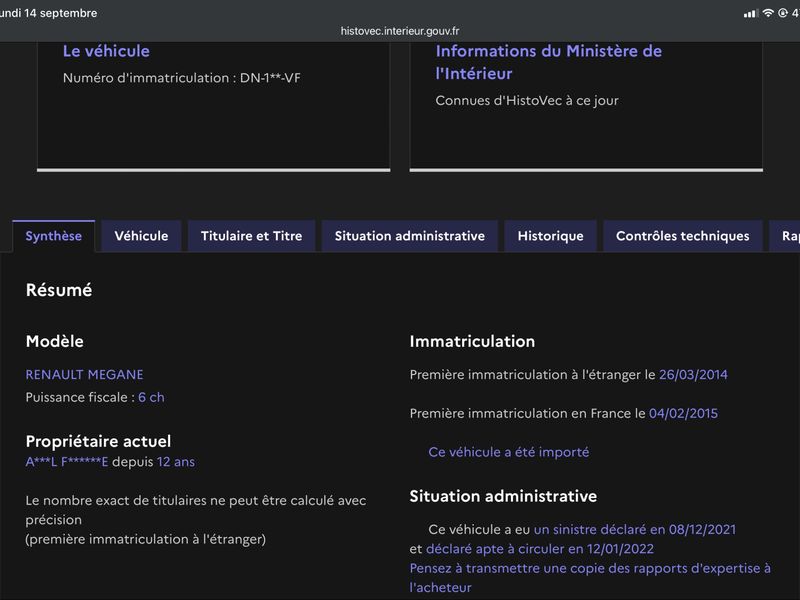Click the current owner name A***L F******E

coord(67,462)
